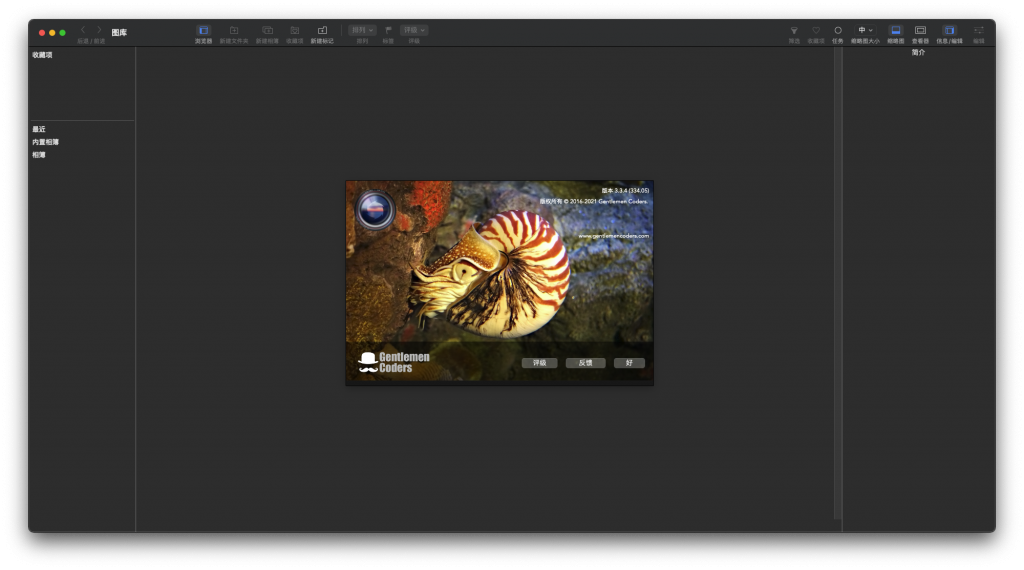Go back with the 后退 arrow

83,30
